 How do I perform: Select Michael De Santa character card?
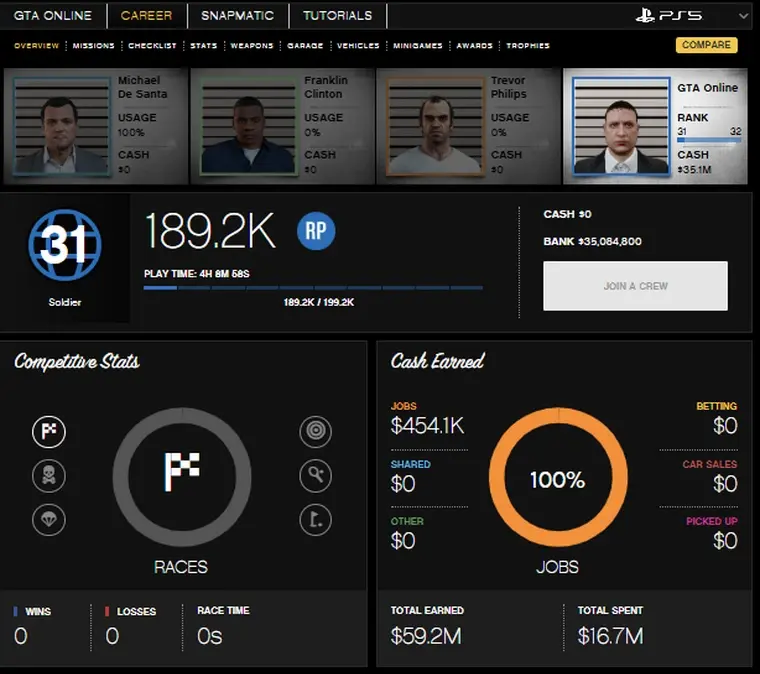point(96,126)
